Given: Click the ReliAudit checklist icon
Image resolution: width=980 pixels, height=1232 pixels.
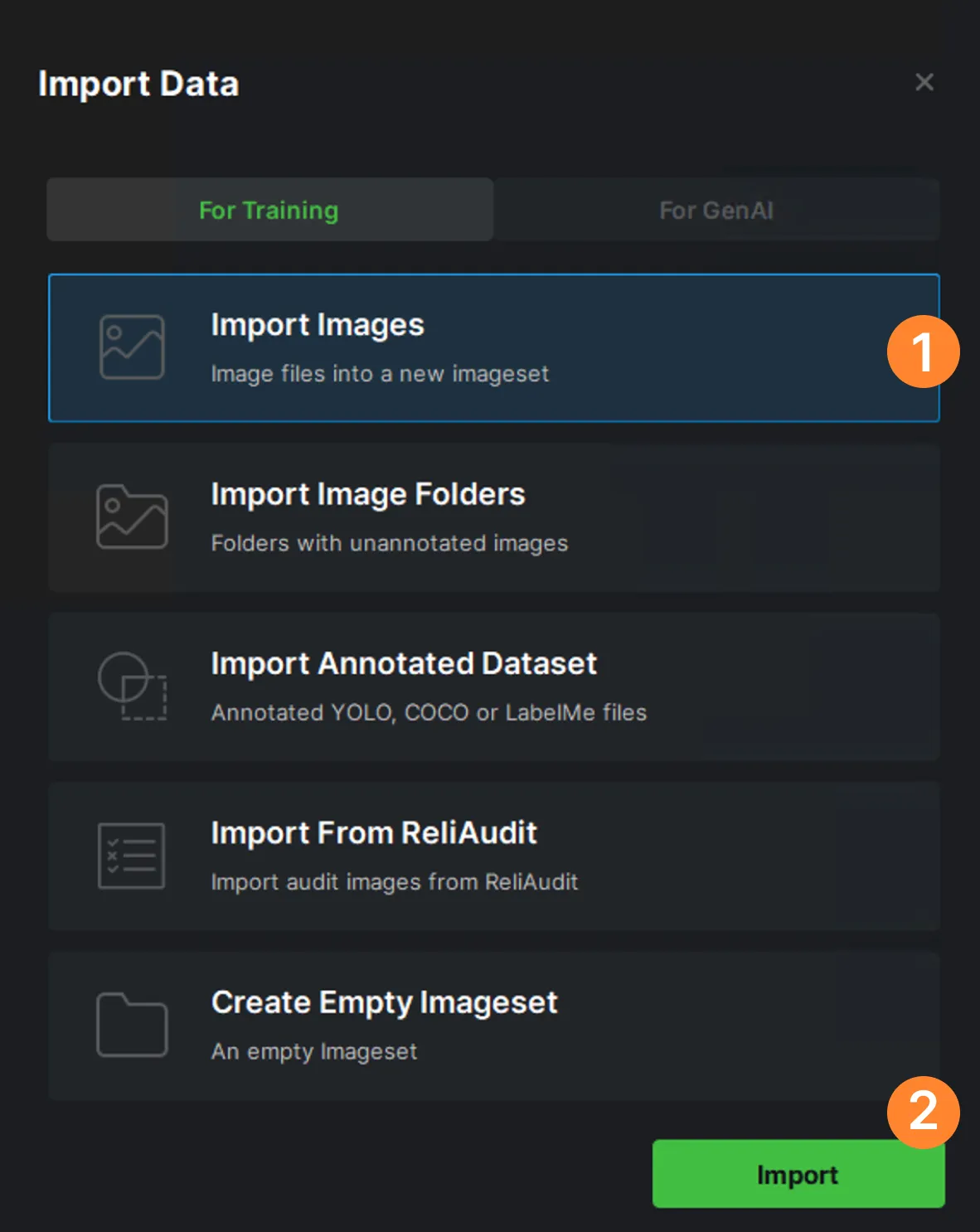Looking at the screenshot, I should tap(131, 856).
